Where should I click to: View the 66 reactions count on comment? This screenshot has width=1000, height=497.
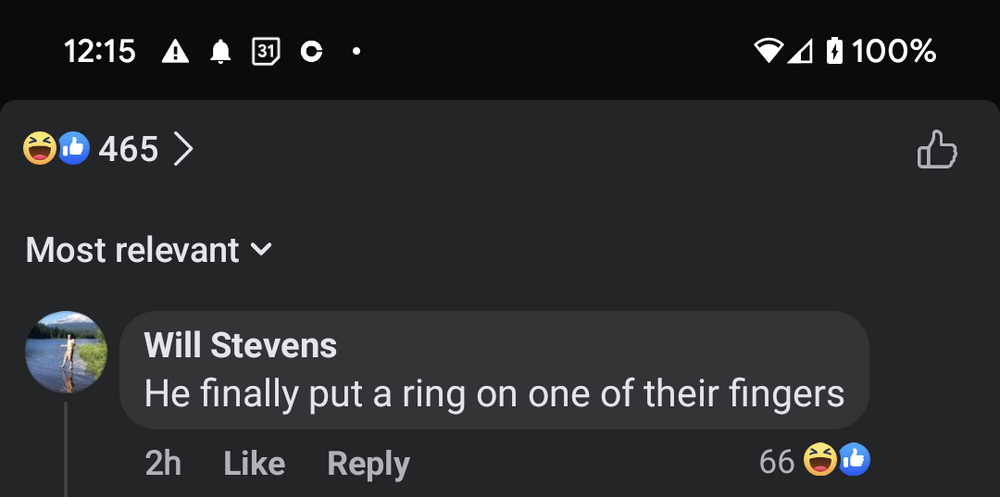[x=776, y=461]
